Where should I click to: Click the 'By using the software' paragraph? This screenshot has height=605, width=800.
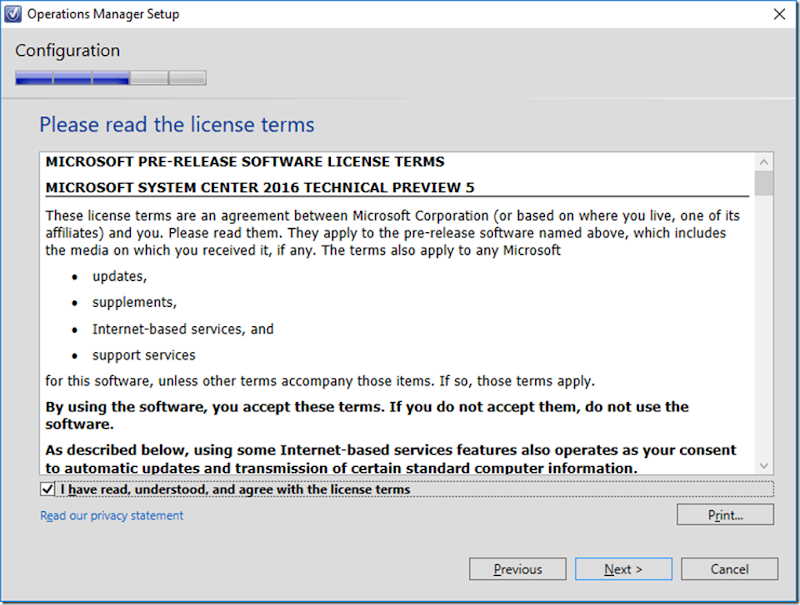pyautogui.click(x=367, y=415)
